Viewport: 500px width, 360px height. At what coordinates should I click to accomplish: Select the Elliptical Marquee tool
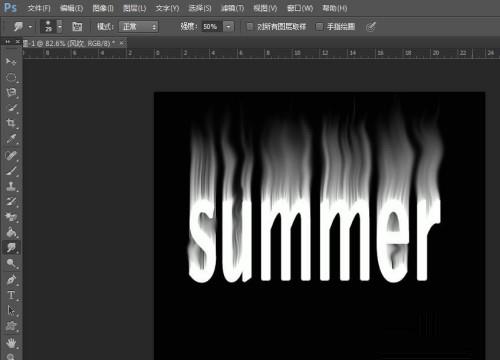[x=11, y=77]
